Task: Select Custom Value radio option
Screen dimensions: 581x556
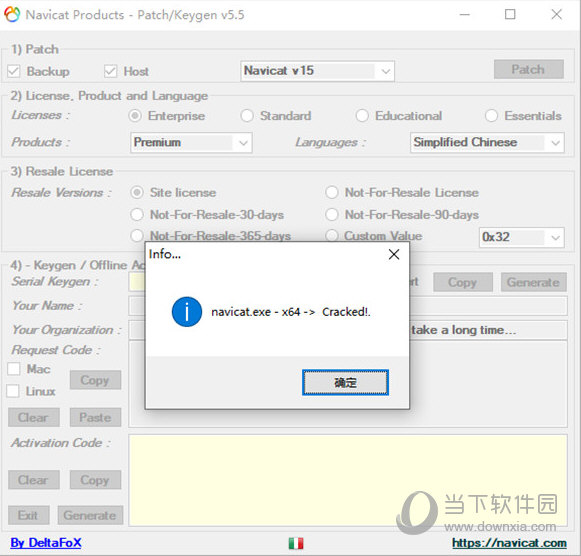Action: [332, 236]
